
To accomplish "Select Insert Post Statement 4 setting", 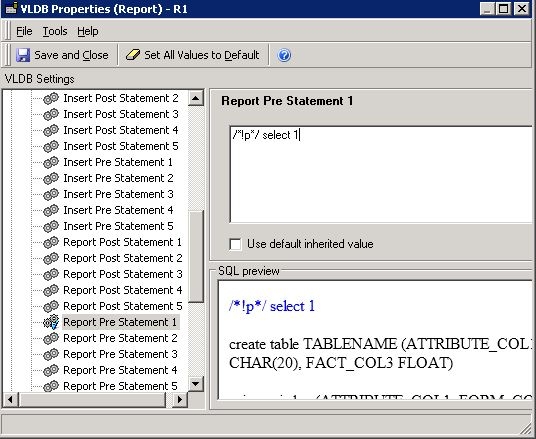I will point(121,130).
